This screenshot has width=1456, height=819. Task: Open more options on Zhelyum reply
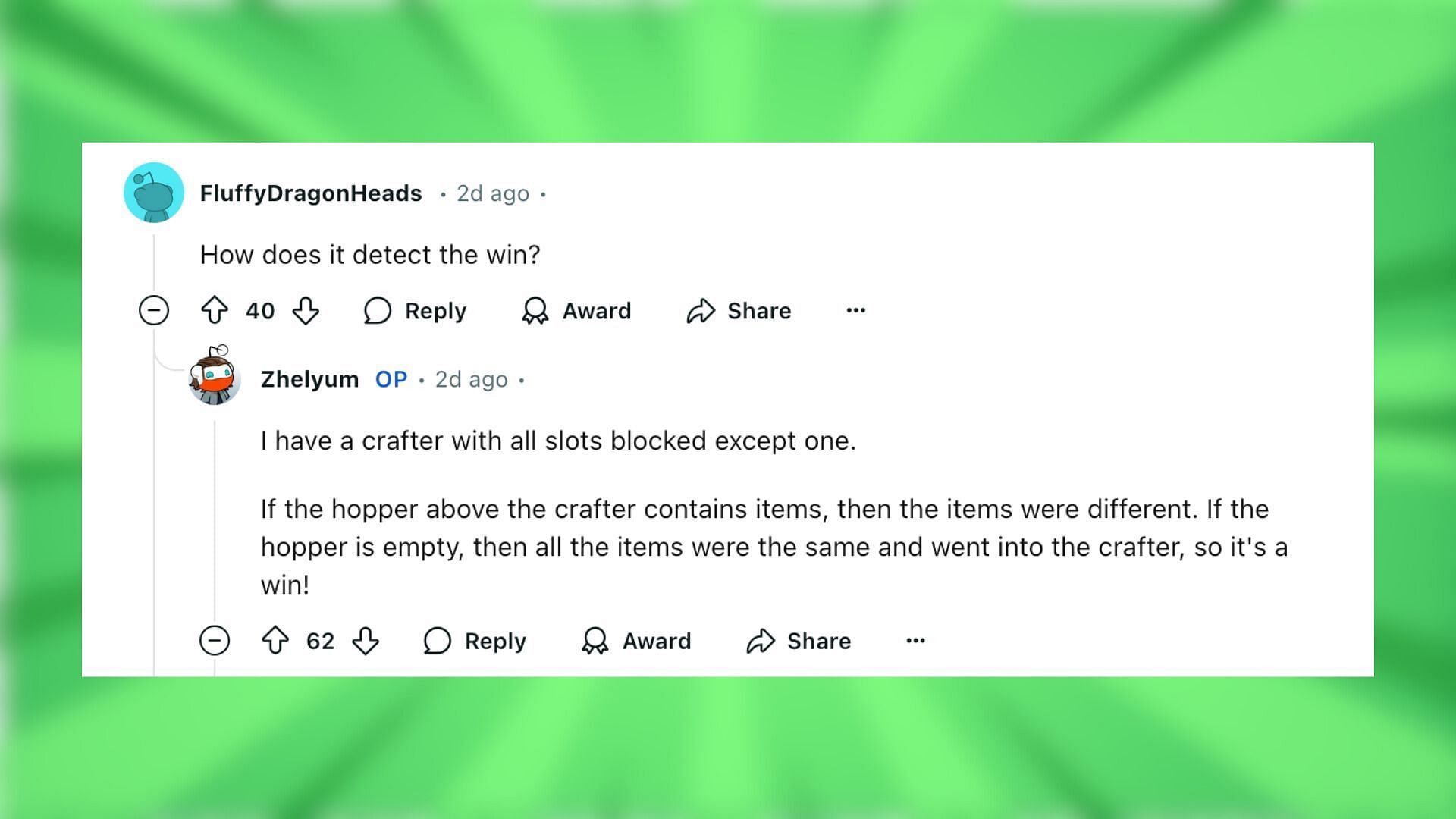(917, 640)
